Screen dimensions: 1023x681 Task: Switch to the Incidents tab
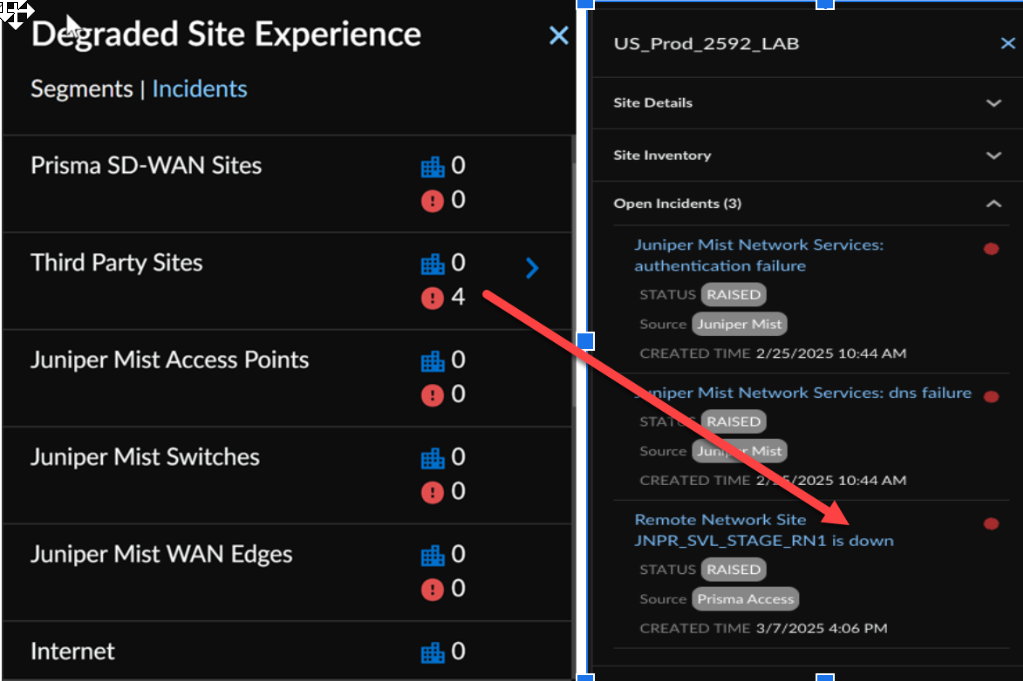(199, 89)
